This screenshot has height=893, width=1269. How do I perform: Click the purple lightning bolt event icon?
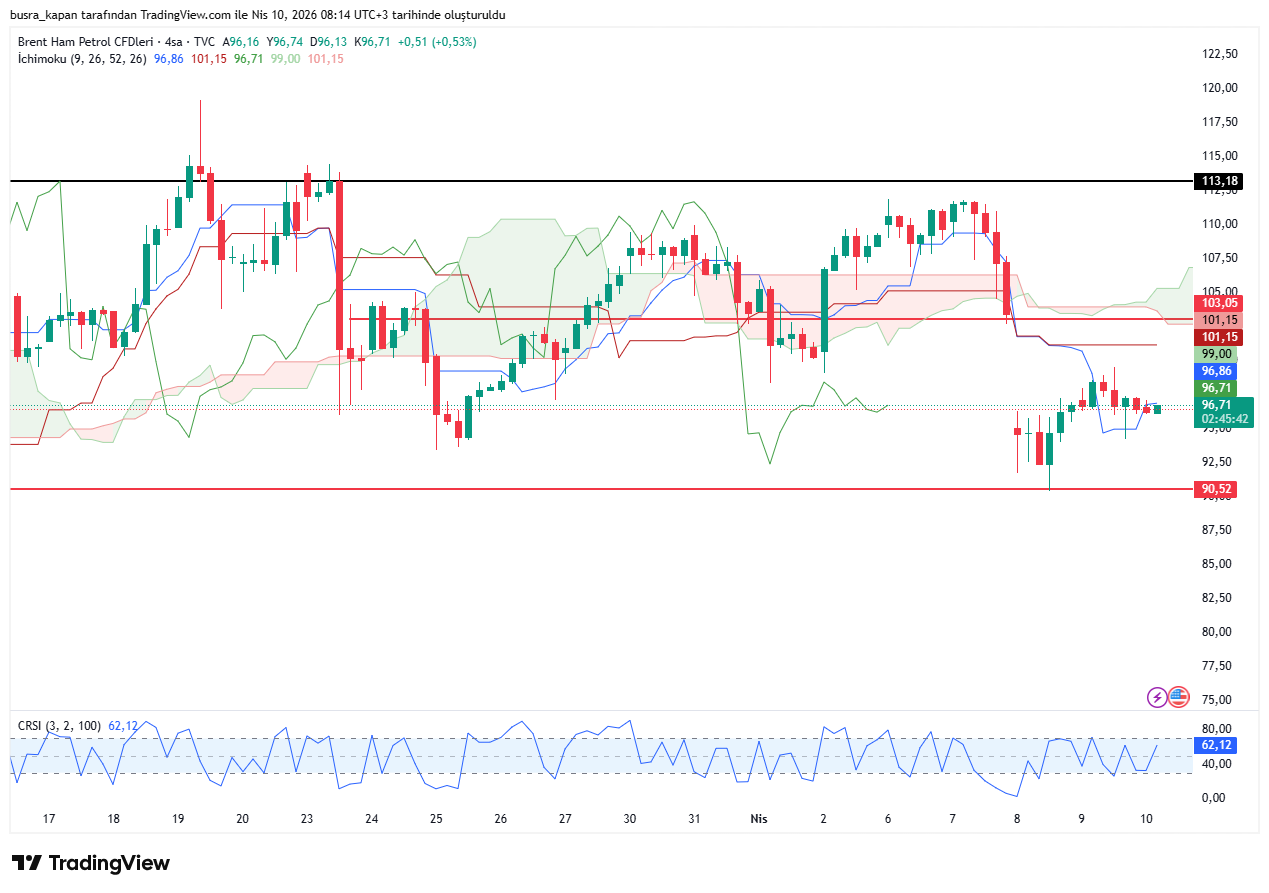pyautogui.click(x=1157, y=697)
